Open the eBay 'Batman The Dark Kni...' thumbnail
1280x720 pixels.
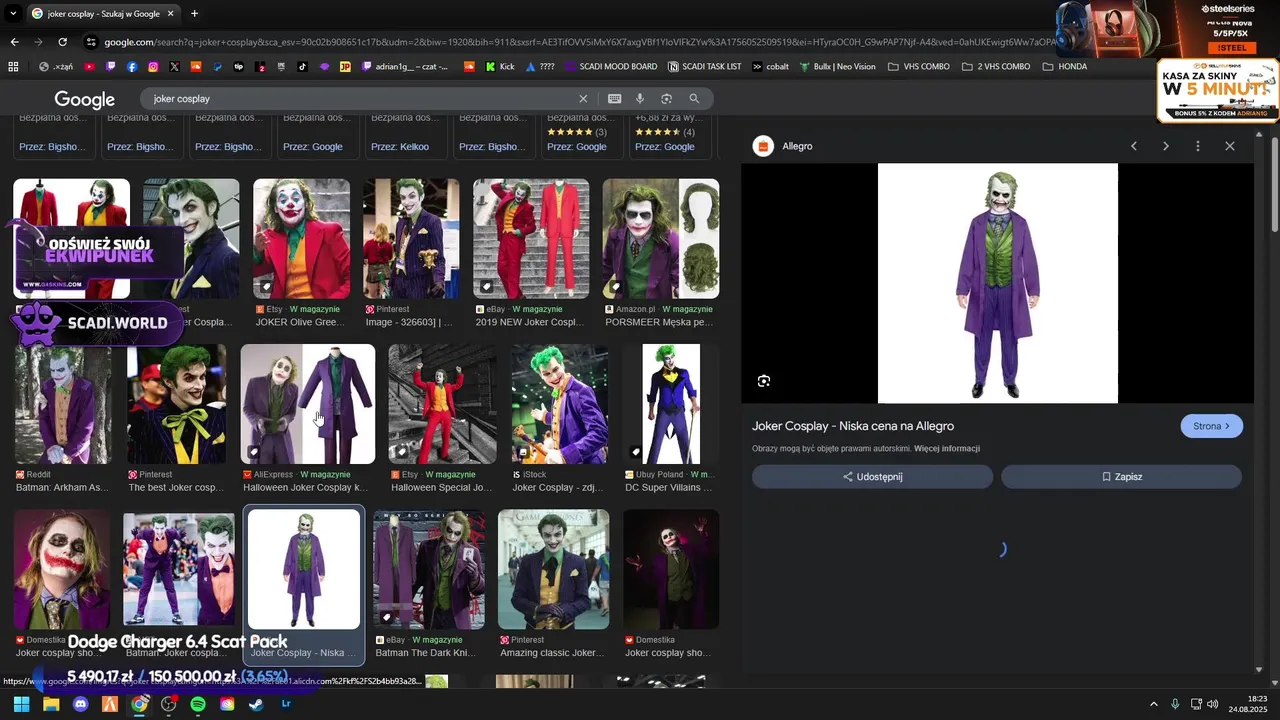(429, 569)
